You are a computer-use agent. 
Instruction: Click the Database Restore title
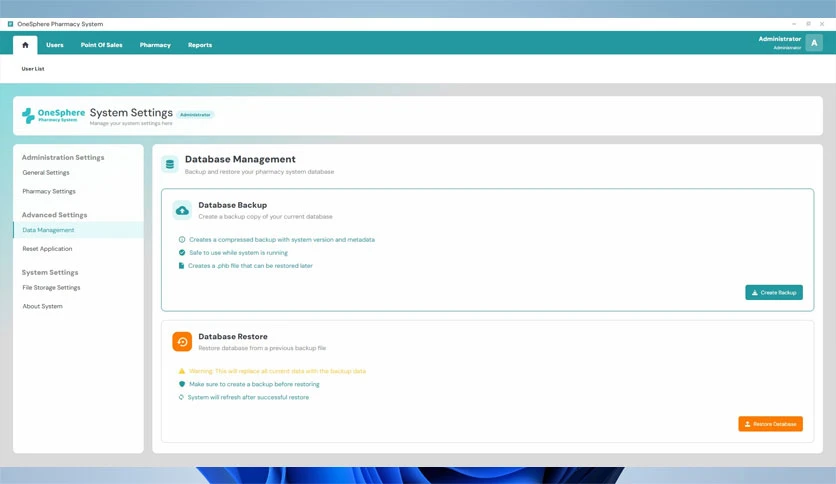tap(233, 337)
